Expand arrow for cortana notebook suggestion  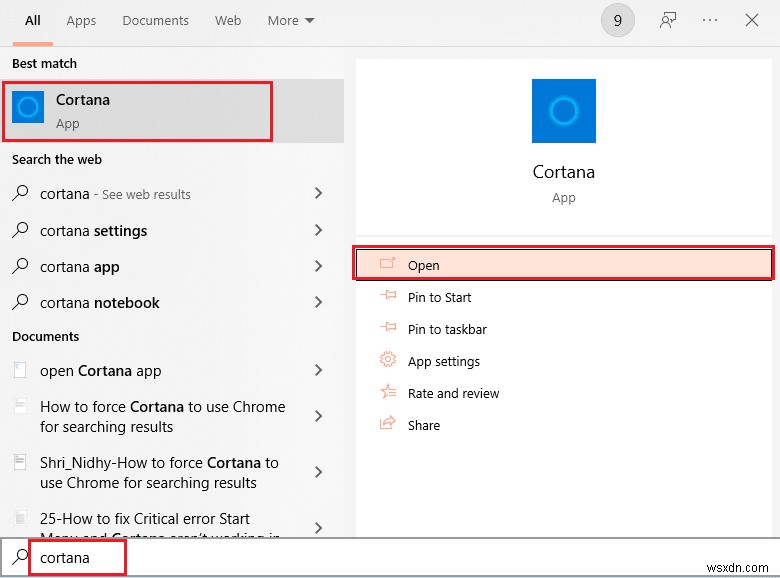318,303
